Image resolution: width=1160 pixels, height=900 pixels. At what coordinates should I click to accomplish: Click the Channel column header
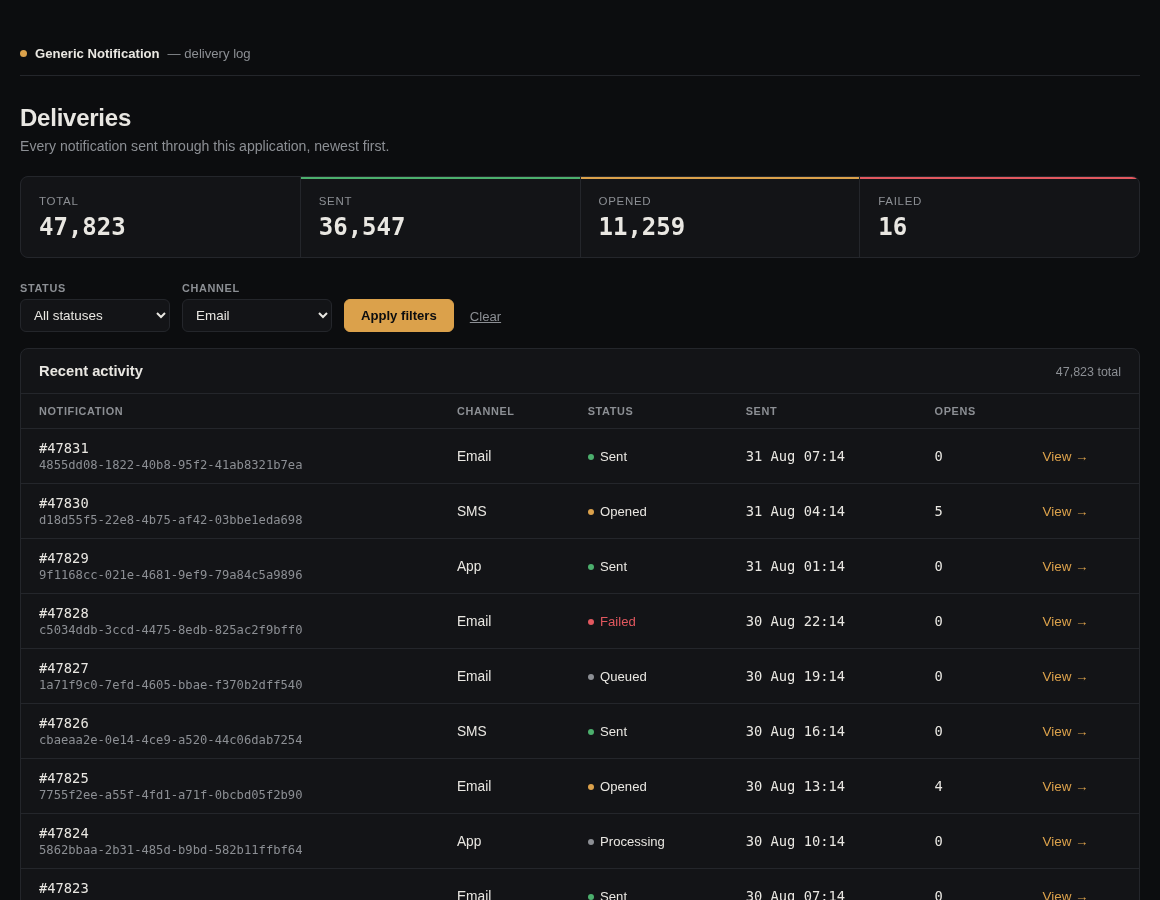tap(485, 411)
